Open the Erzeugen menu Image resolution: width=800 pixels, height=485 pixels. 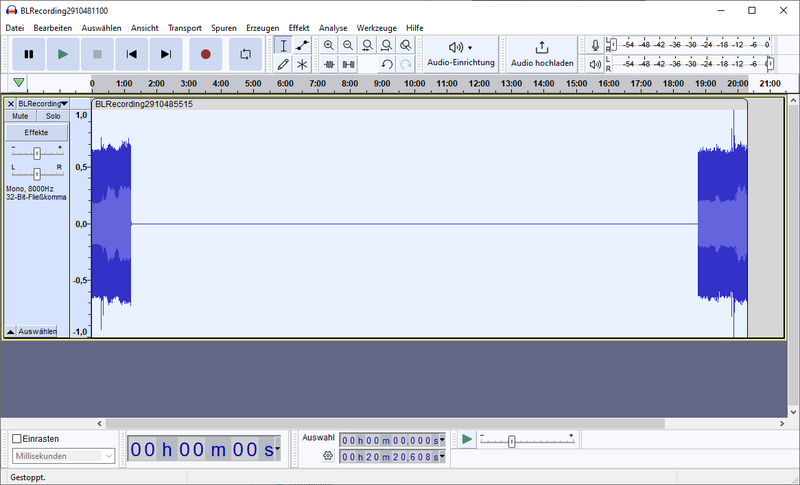(x=262, y=28)
